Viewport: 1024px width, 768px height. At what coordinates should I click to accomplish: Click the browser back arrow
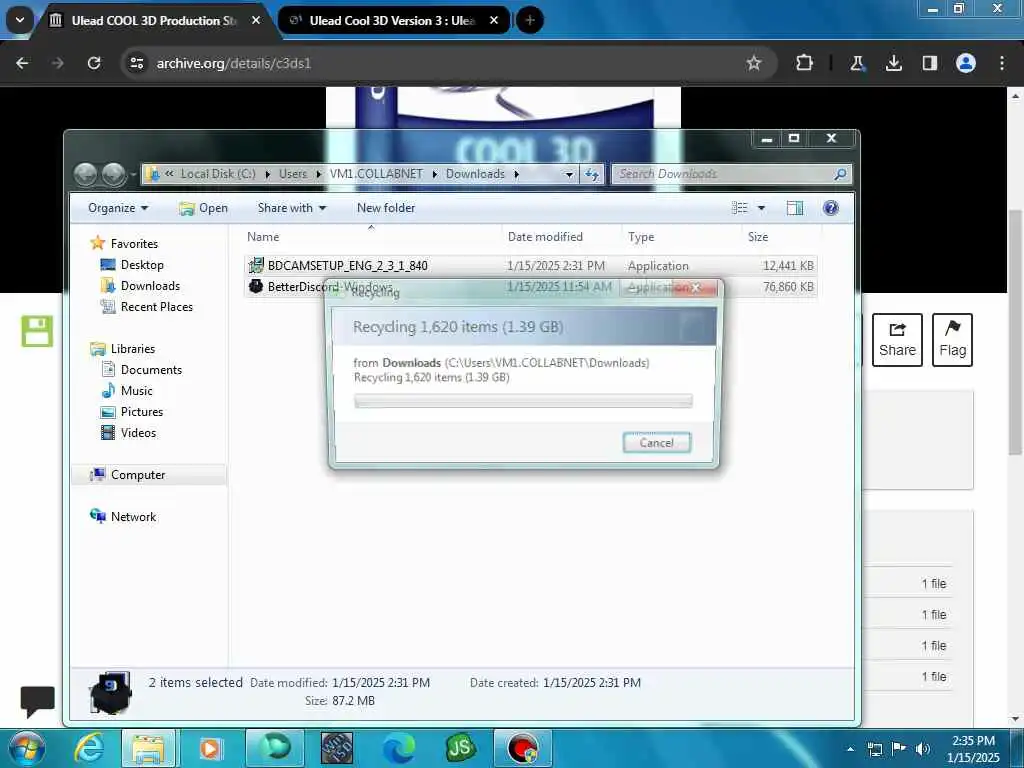(22, 63)
